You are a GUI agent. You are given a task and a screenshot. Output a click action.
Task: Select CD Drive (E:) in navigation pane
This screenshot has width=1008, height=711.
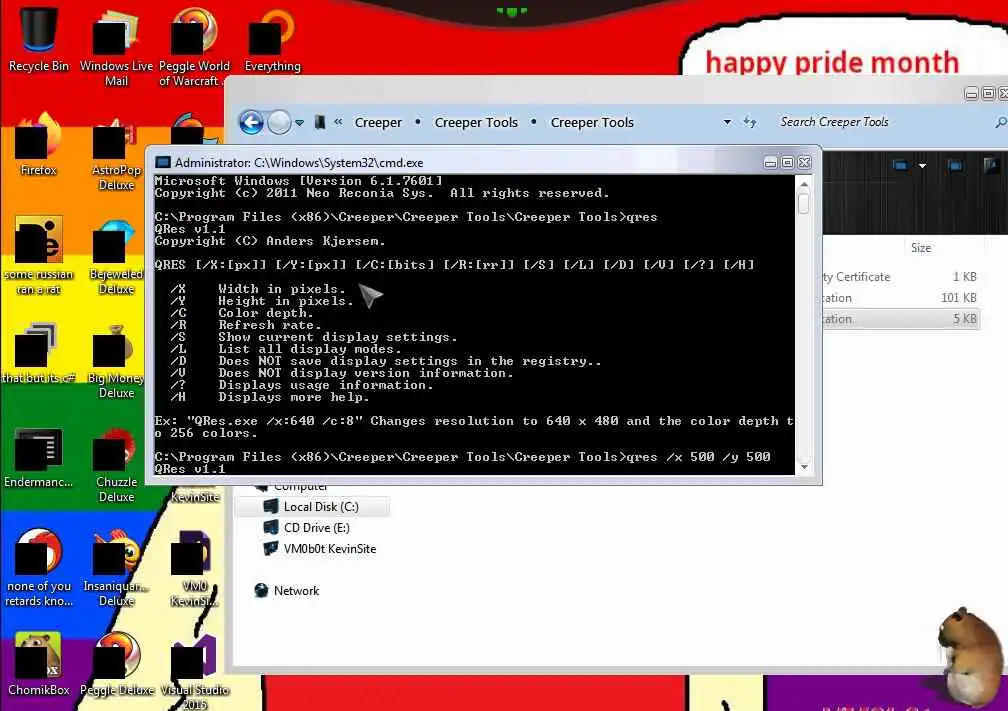pyautogui.click(x=307, y=528)
